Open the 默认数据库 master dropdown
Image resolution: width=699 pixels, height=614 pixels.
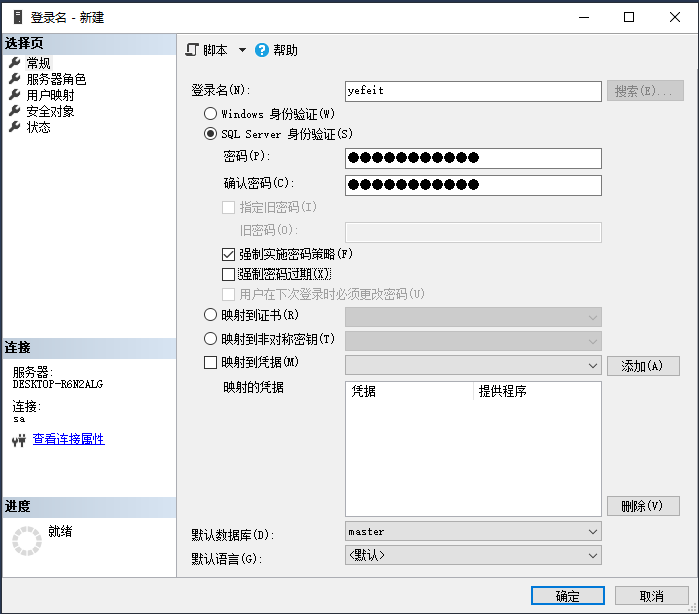coord(473,532)
